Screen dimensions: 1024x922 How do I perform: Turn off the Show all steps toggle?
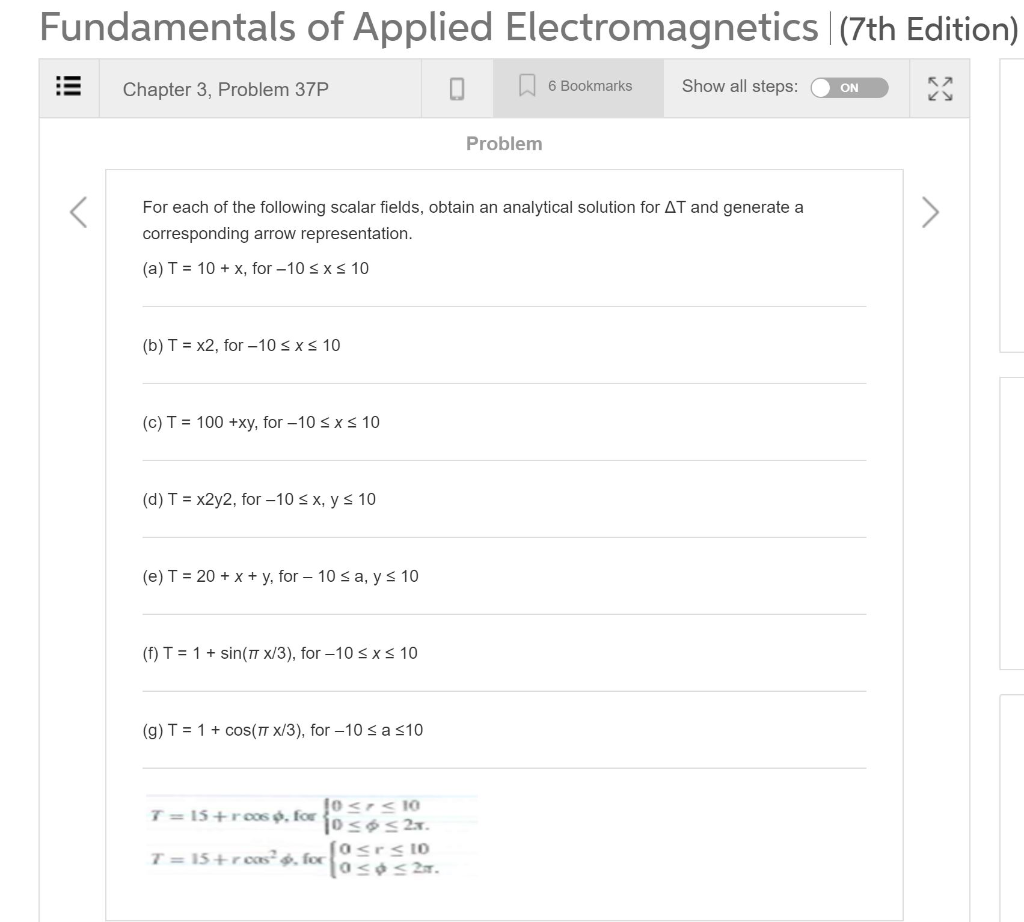click(849, 88)
